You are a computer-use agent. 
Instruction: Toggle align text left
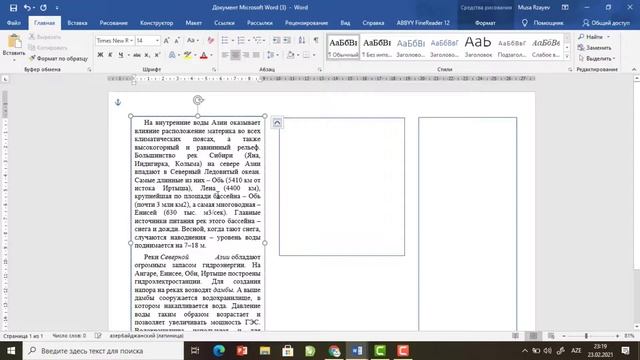point(225,55)
